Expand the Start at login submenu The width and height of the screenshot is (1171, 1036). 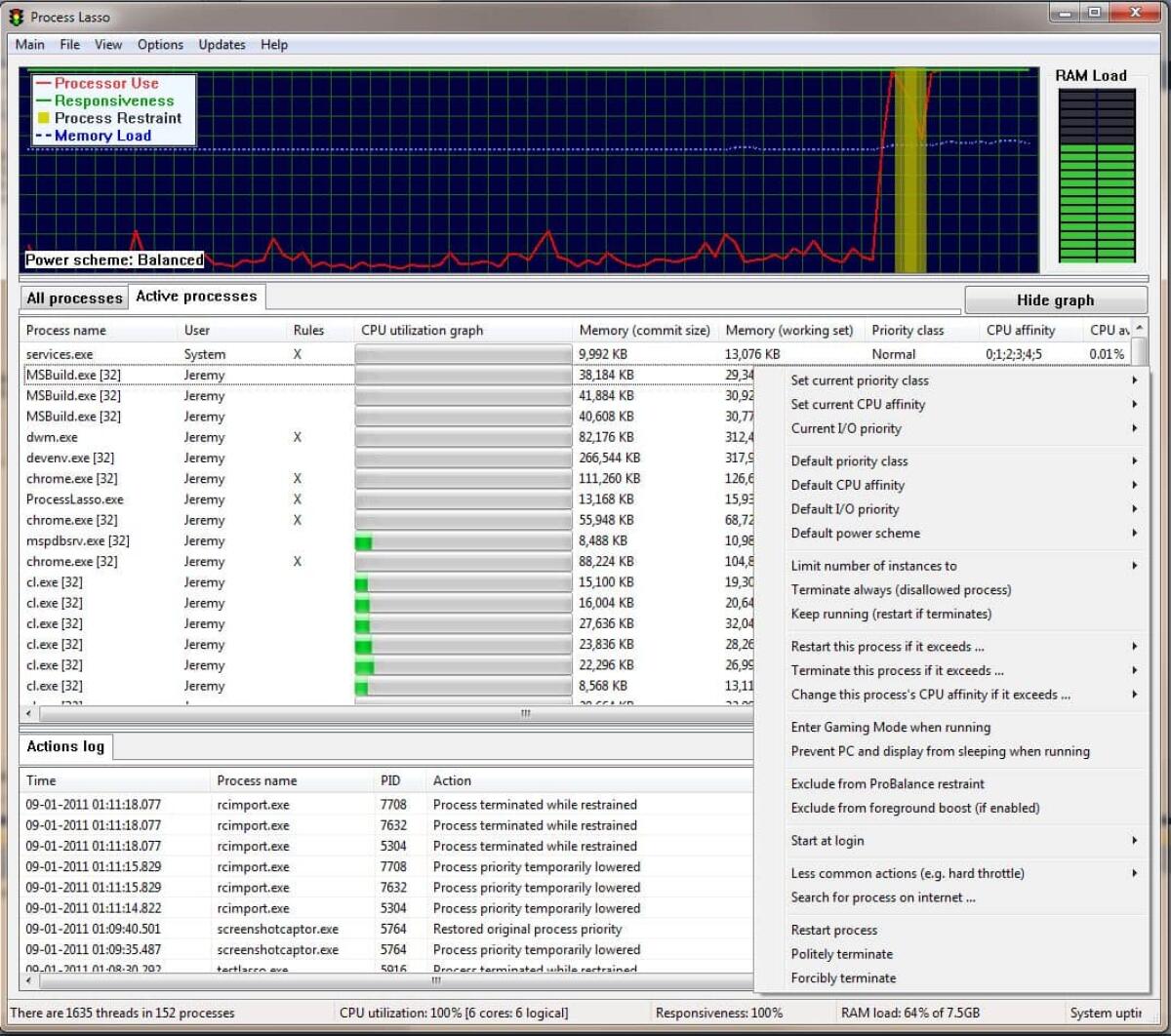coord(828,840)
